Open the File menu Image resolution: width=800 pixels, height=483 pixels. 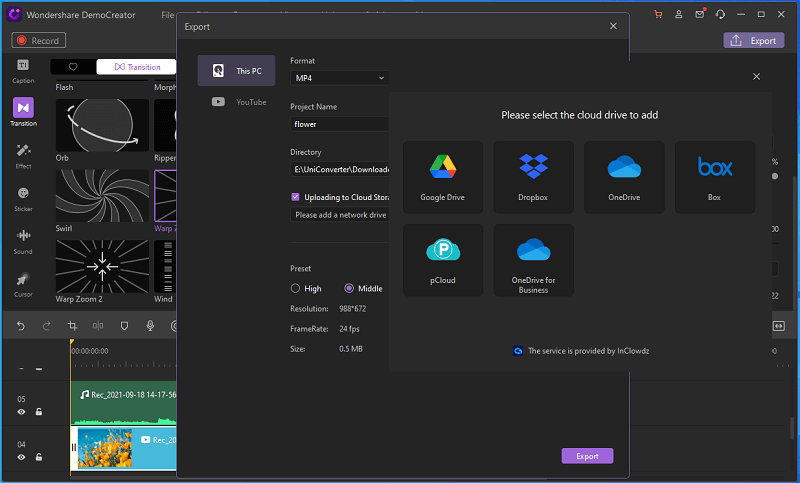point(168,15)
